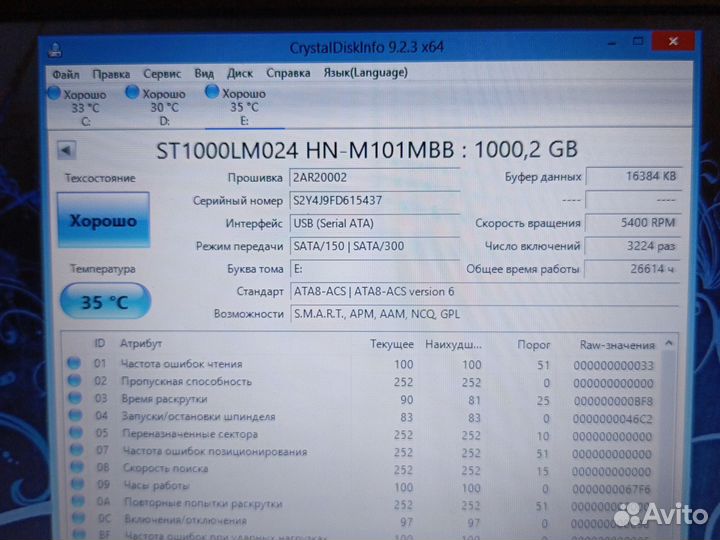Open the Язык(Language) menu
720x540 pixels.
[x=366, y=73]
